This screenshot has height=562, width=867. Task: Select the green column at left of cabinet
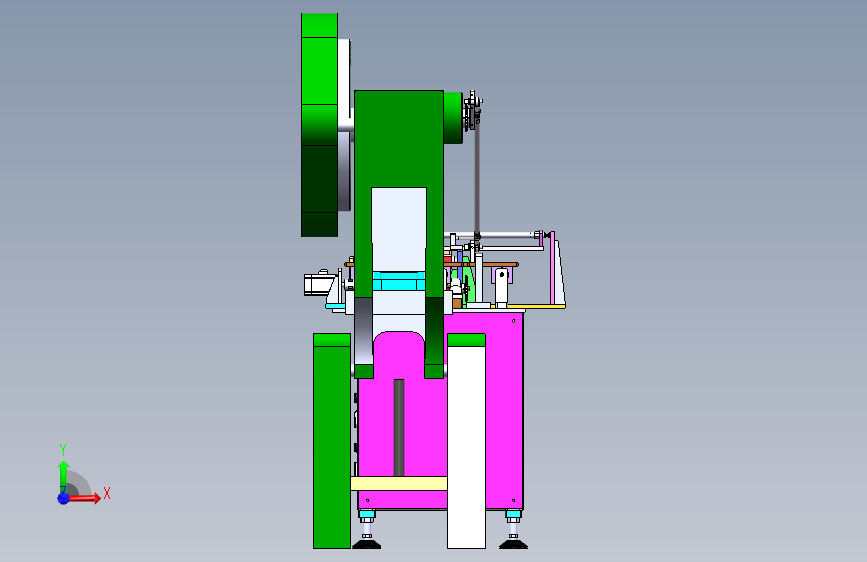pos(332,441)
